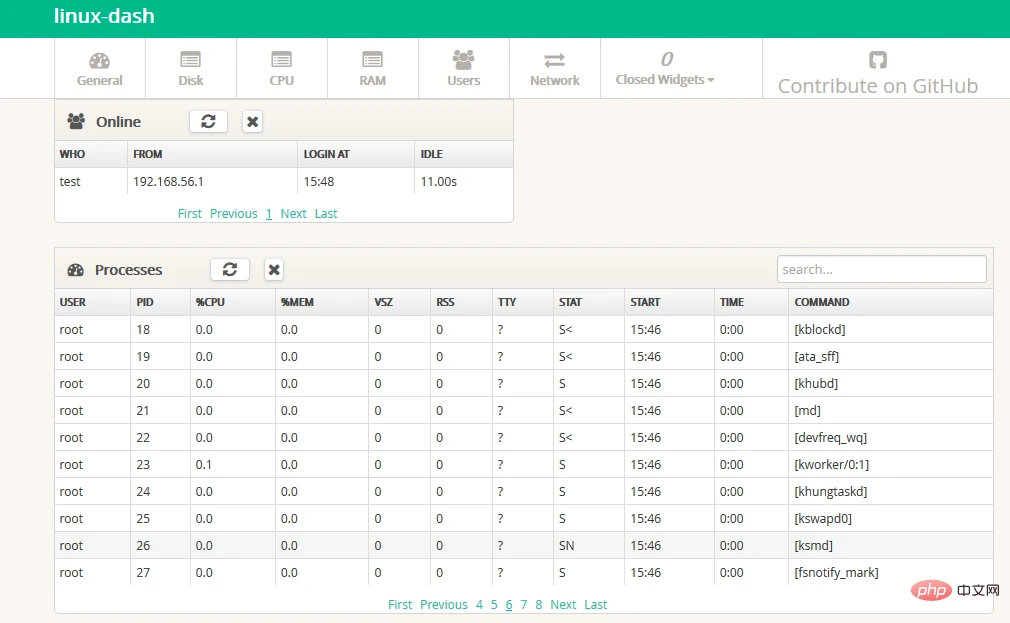Open page 4 of Processes
1010x623 pixels.
(479, 604)
